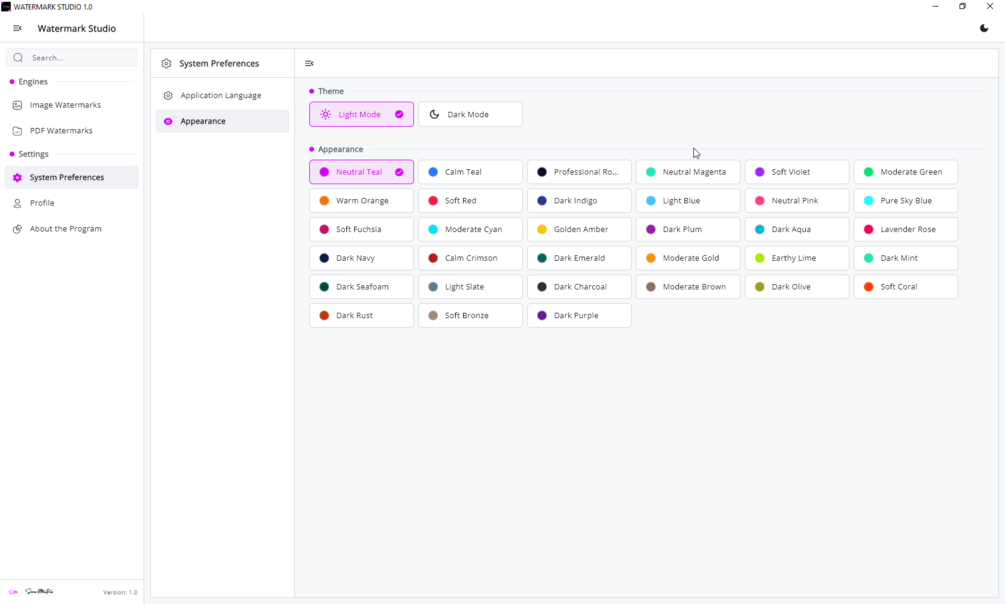Click the About the Program icon
This screenshot has width=1005, height=604.
(17, 229)
